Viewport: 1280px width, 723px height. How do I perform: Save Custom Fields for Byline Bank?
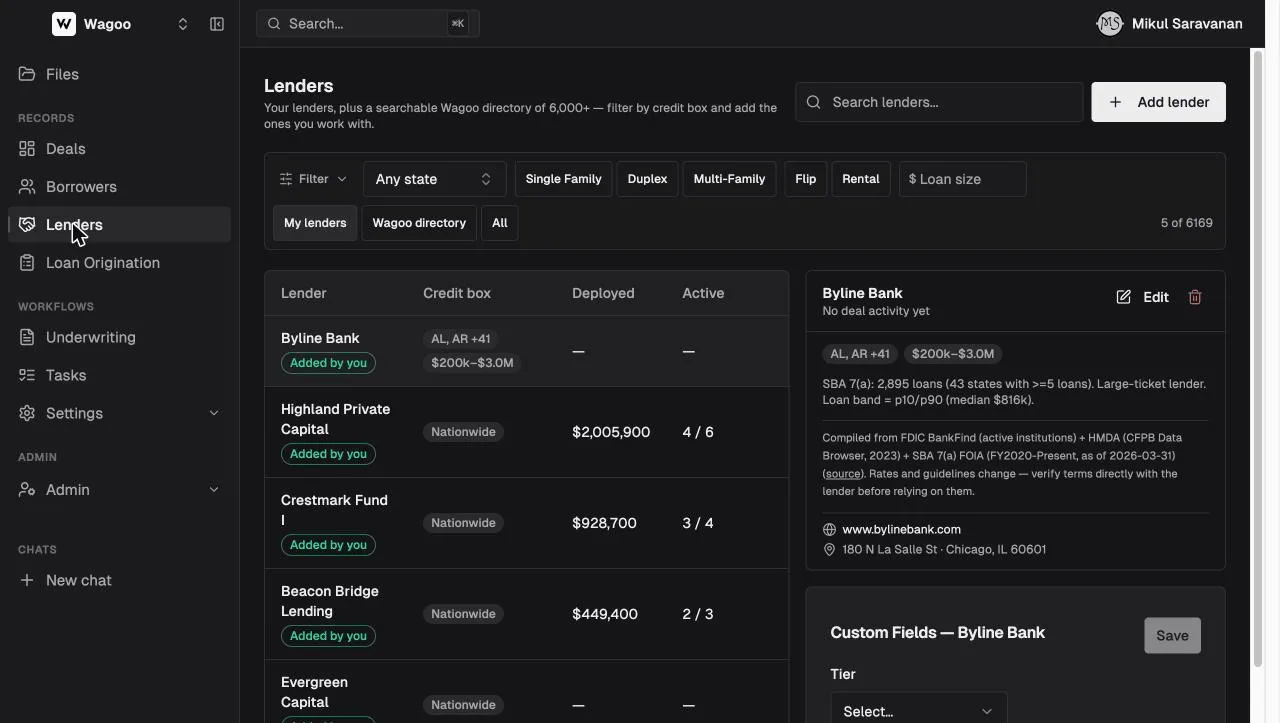pyautogui.click(x=1172, y=636)
